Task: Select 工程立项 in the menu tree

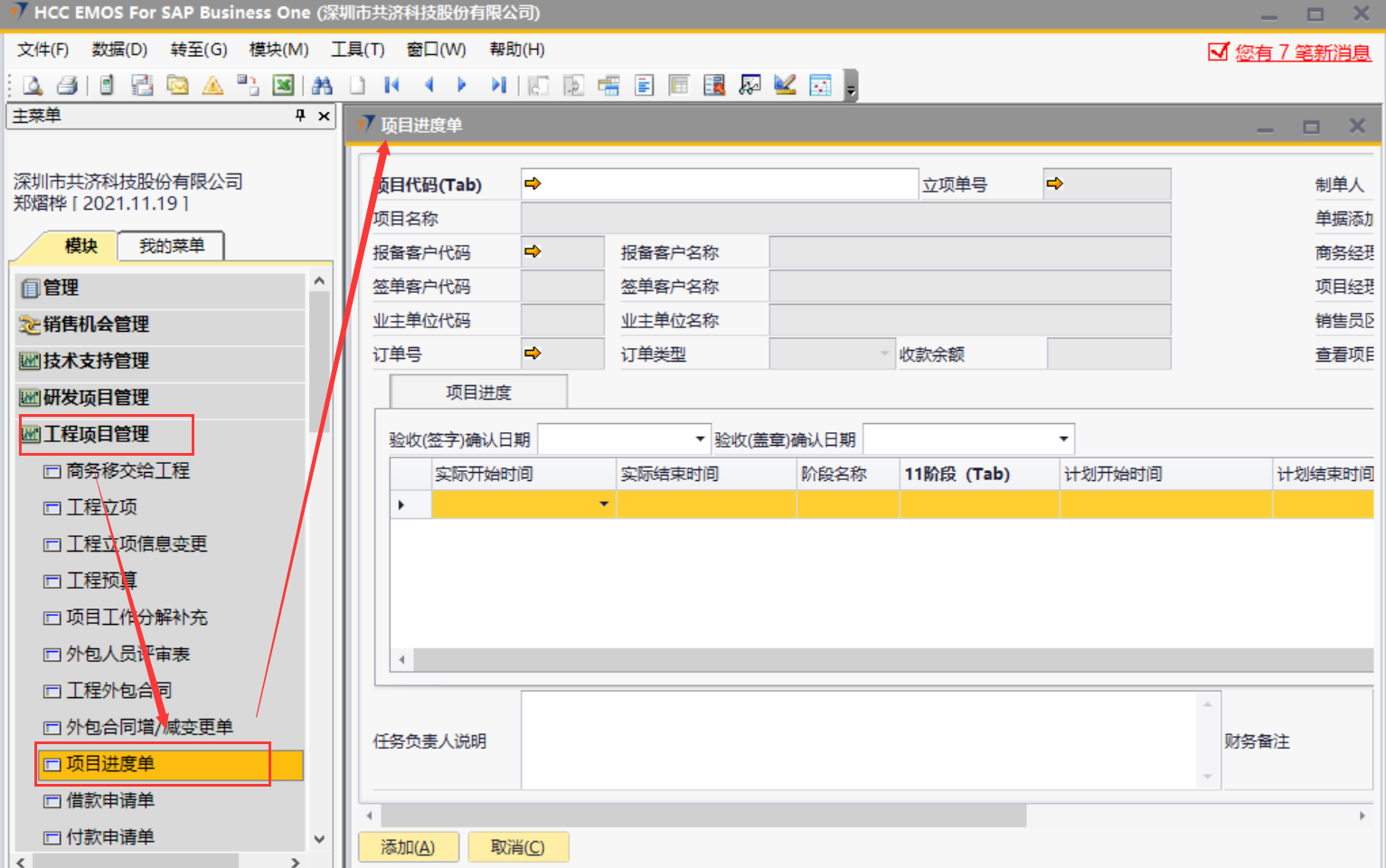Action: [101, 507]
